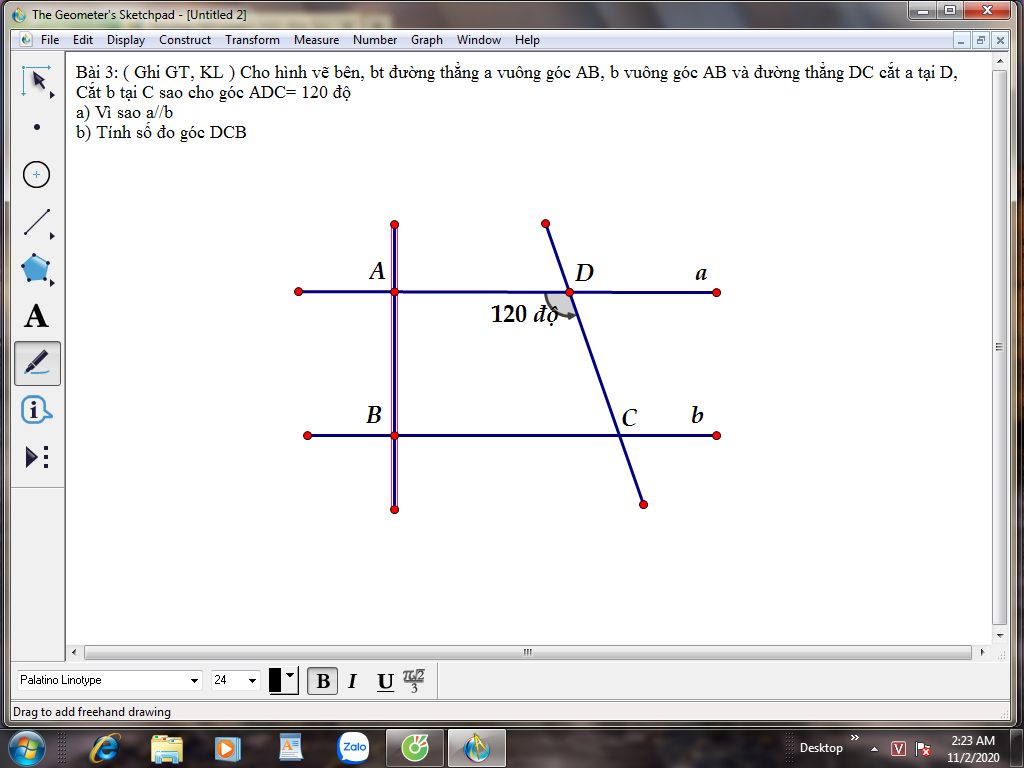This screenshot has height=768, width=1024.
Task: Click the sketch document icon in menu bar
Action: (26, 40)
